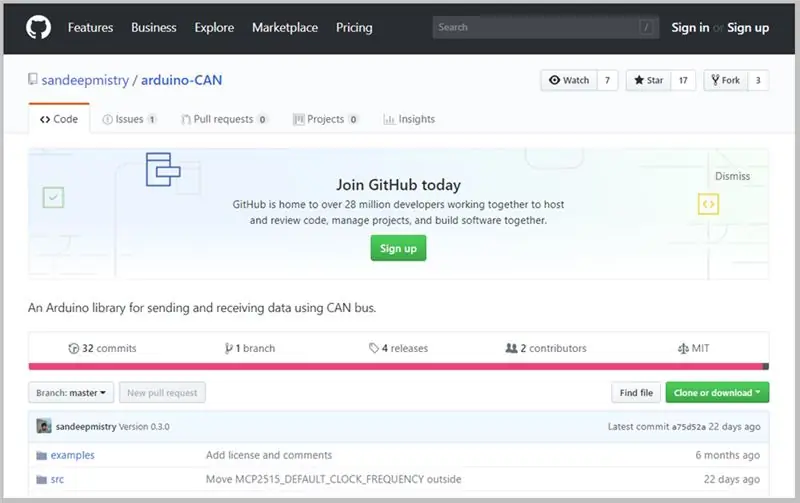Open the Marketplace menu item

(285, 28)
